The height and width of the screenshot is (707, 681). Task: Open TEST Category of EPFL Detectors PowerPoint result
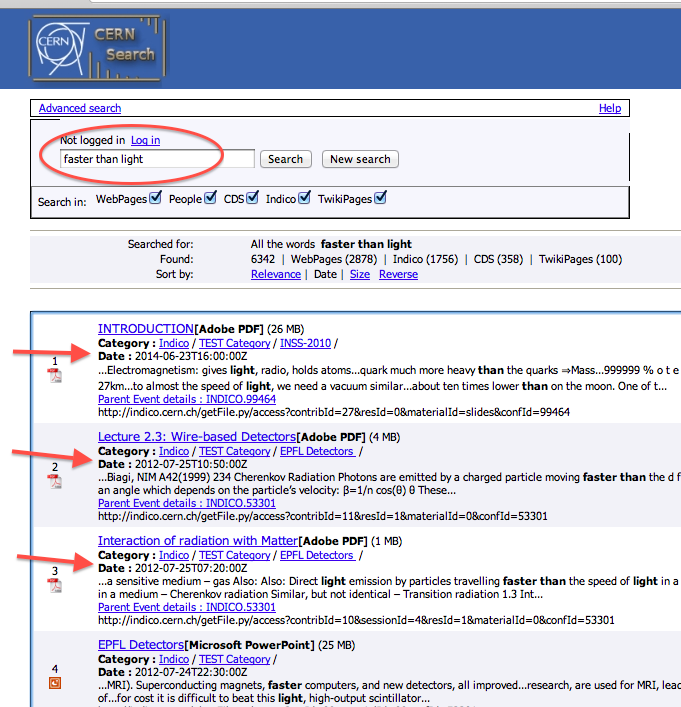coord(235,659)
